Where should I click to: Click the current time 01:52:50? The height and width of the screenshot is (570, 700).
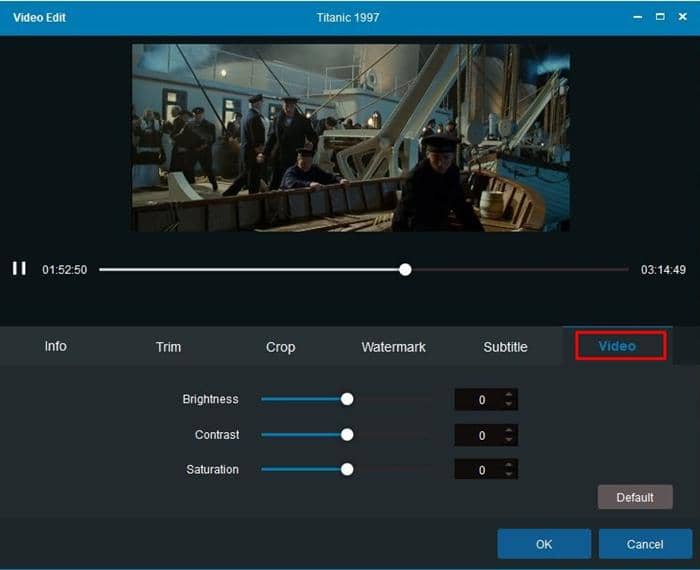[x=65, y=270]
